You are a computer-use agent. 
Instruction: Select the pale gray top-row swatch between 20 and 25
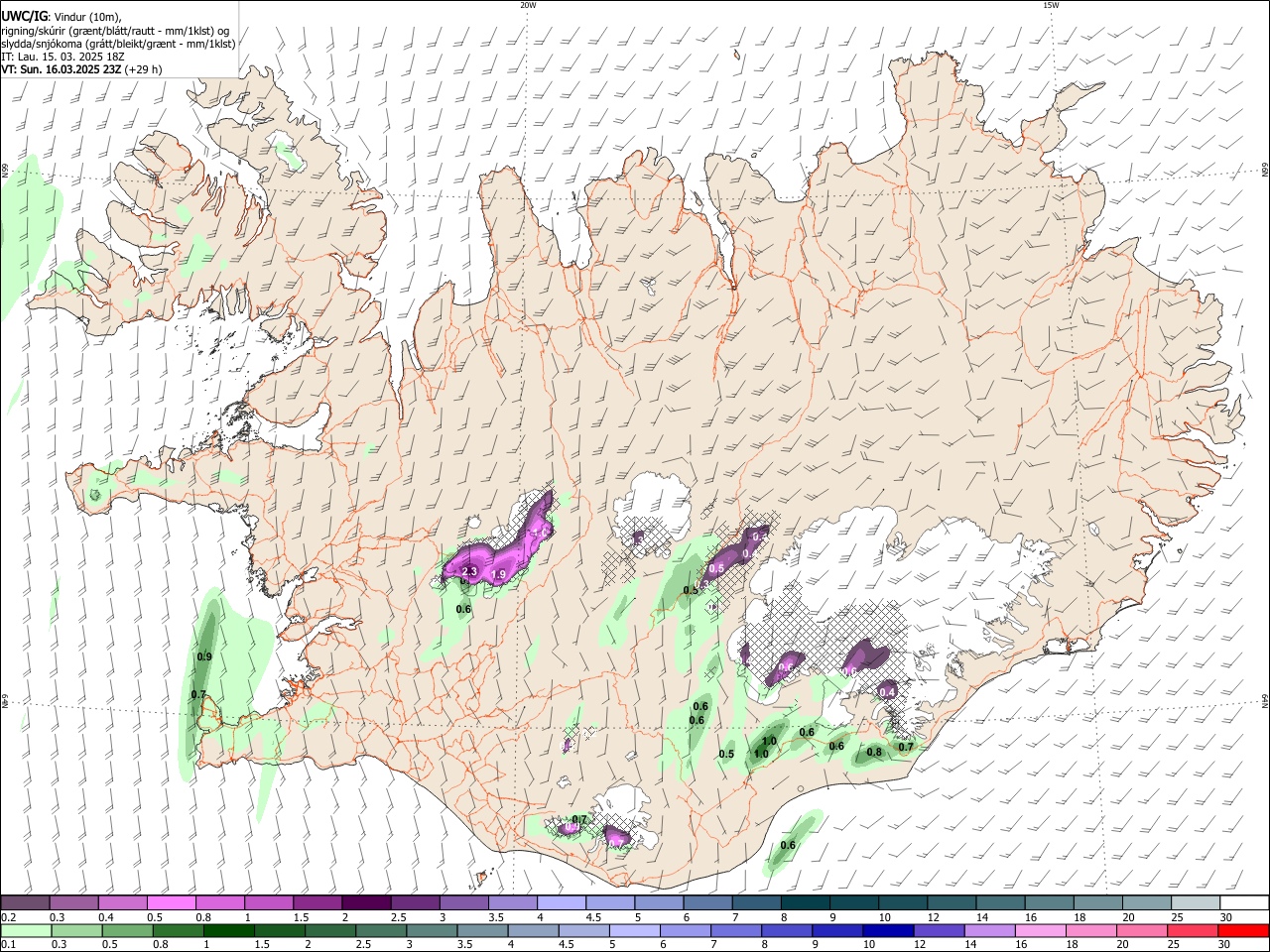point(1145,903)
